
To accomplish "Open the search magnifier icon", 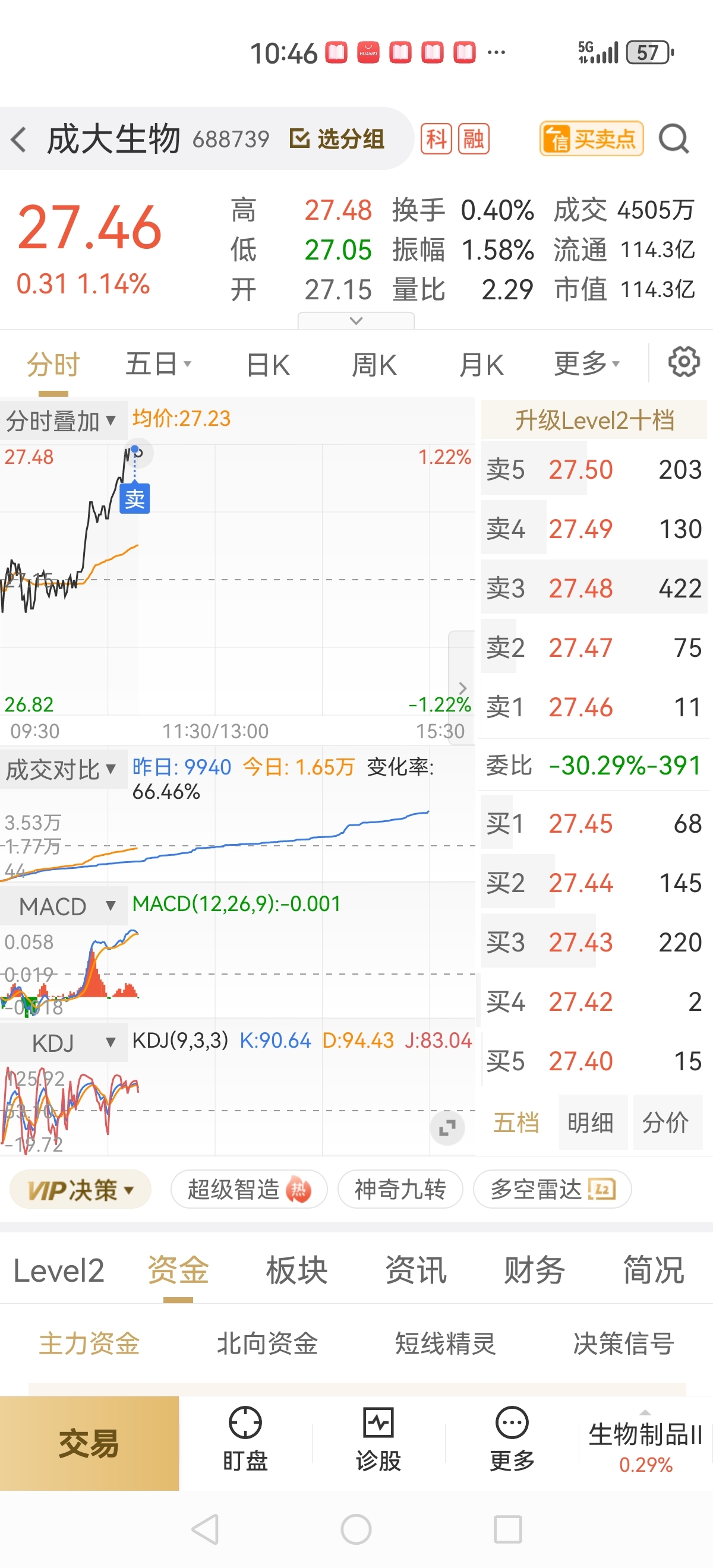I will tap(673, 140).
